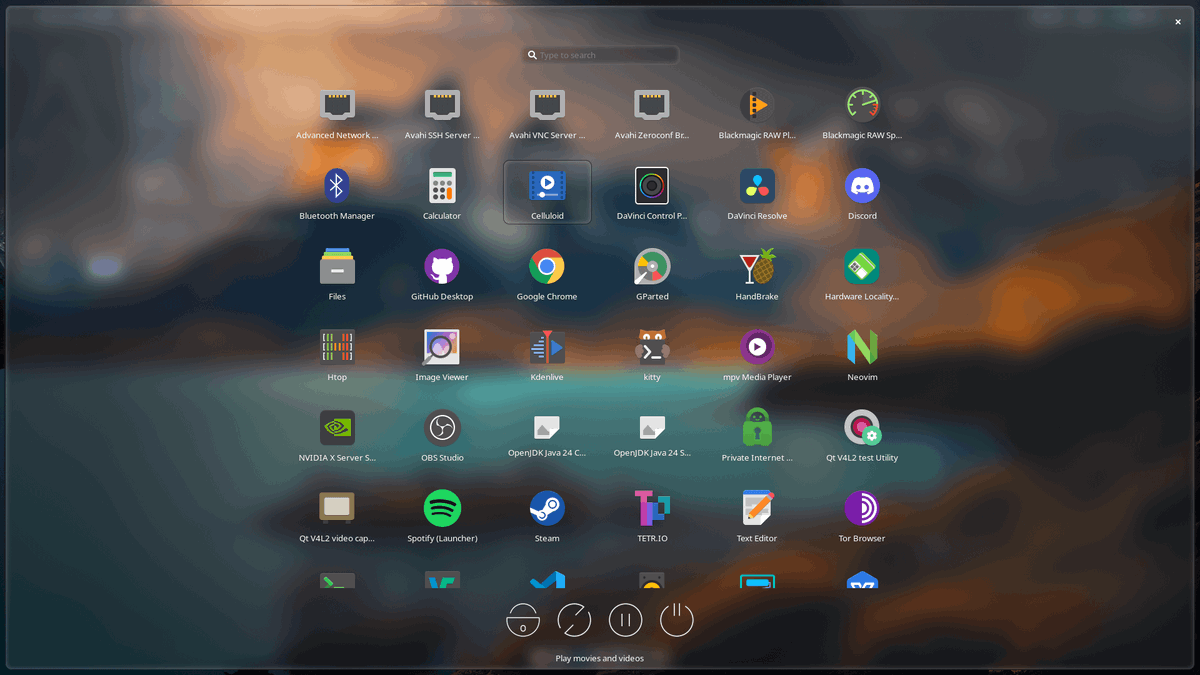This screenshot has height=675, width=1200.
Task: Open Qt V4L2 test Utility
Action: (x=862, y=436)
